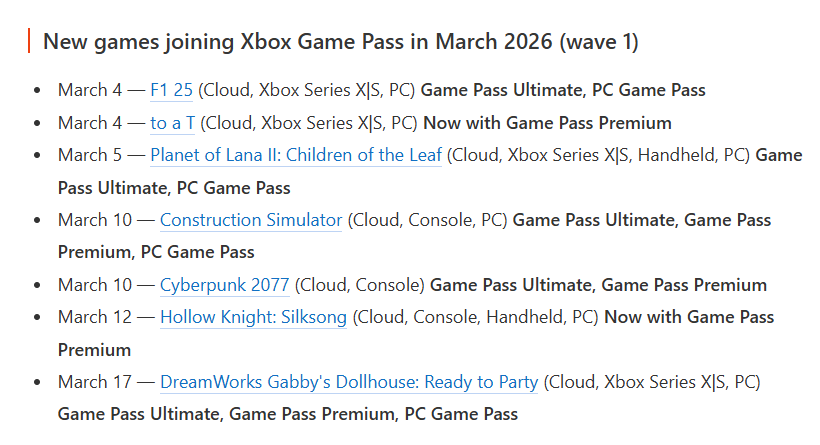Click bold "Now with Game Pass Premium" after to a T
Viewport: 820px width, 445px height.
(x=547, y=123)
